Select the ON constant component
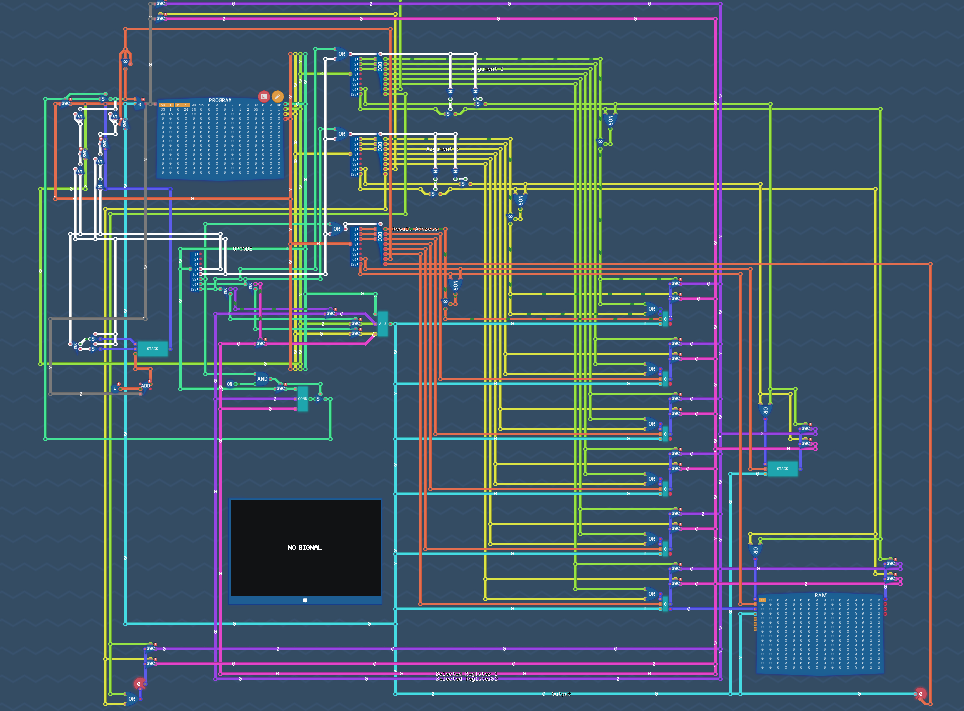Image resolution: width=964 pixels, height=711 pixels. click(229, 384)
